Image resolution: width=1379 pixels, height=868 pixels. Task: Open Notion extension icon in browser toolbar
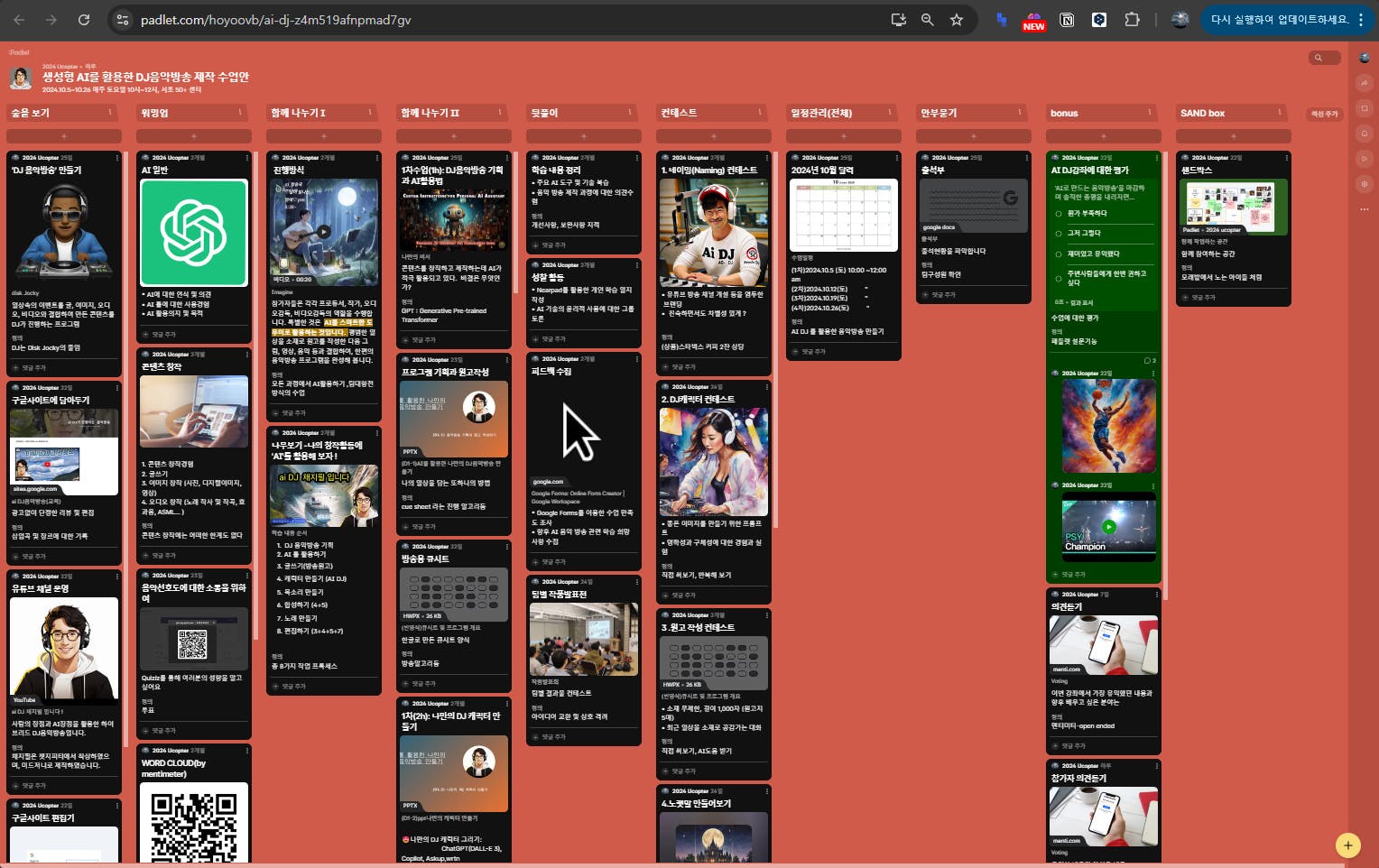click(x=1067, y=20)
